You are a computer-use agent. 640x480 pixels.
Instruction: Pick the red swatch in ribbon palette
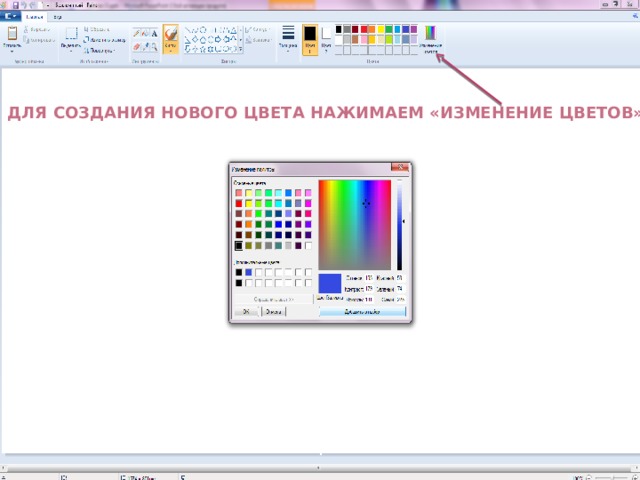tap(363, 29)
